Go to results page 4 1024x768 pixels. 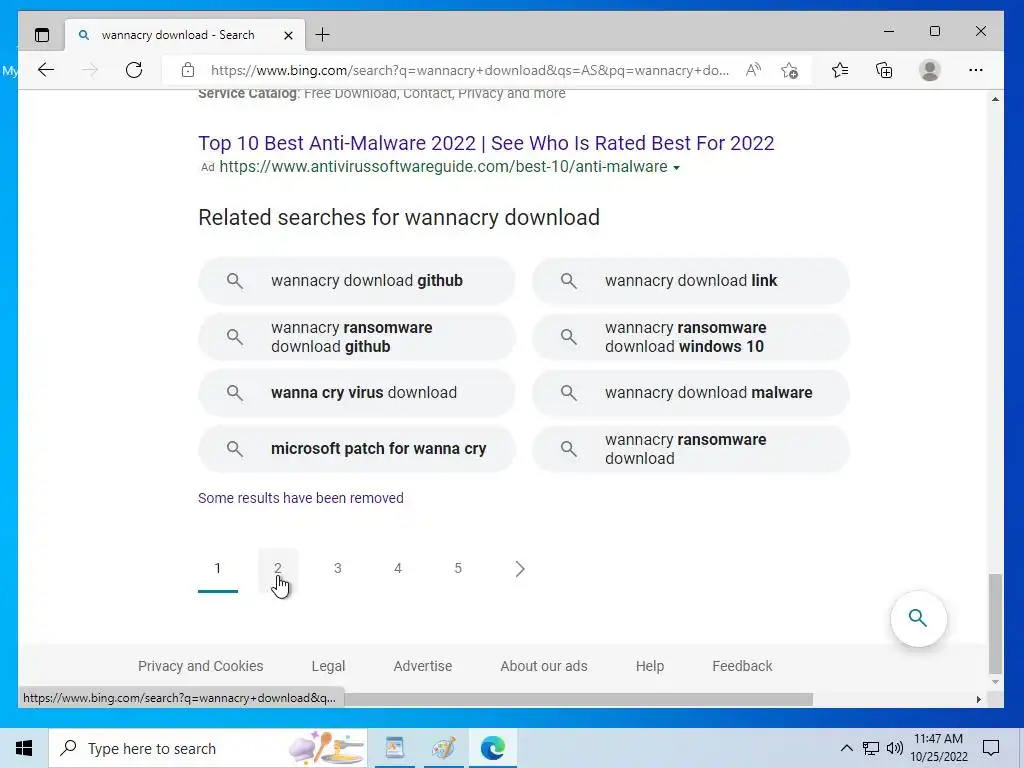click(398, 569)
